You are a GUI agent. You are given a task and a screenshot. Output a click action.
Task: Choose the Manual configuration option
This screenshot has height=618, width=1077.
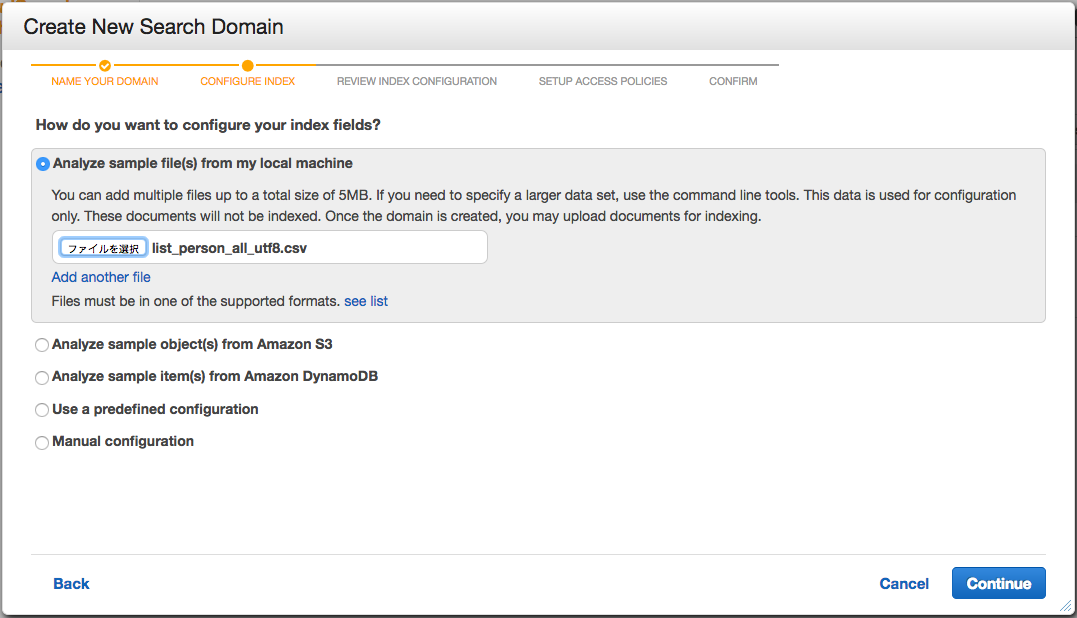pyautogui.click(x=42, y=443)
